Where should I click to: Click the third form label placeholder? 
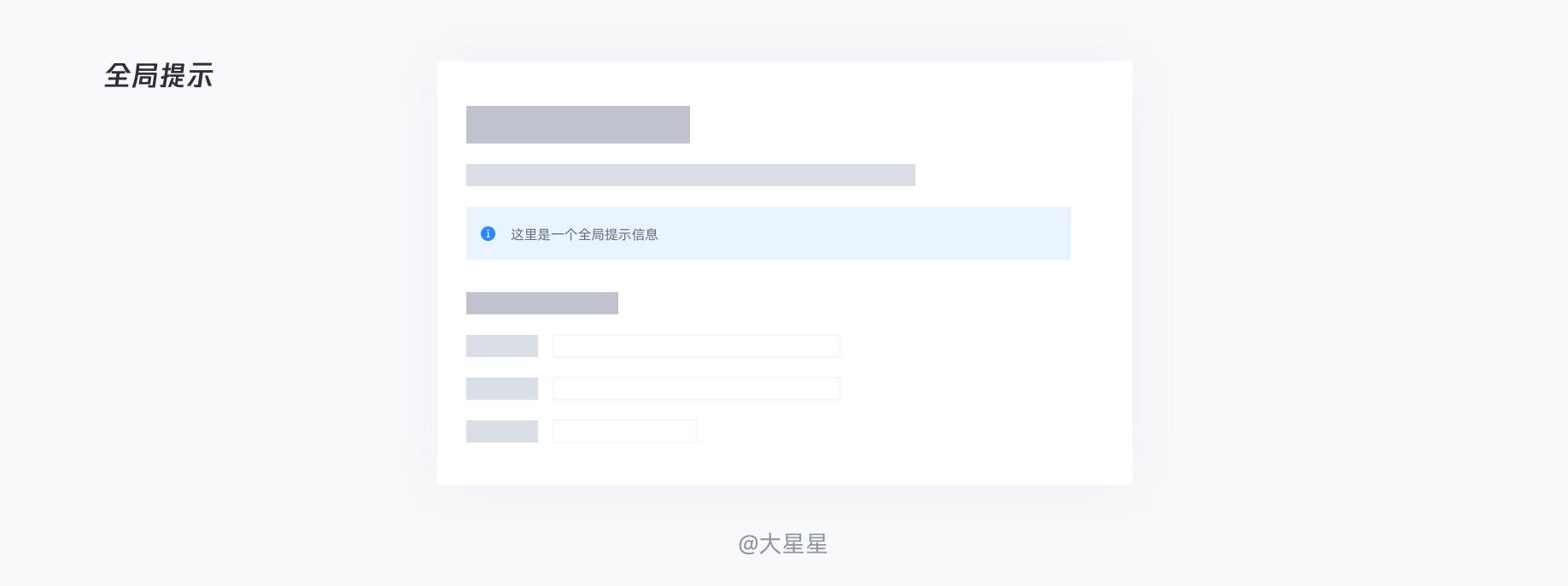(502, 431)
